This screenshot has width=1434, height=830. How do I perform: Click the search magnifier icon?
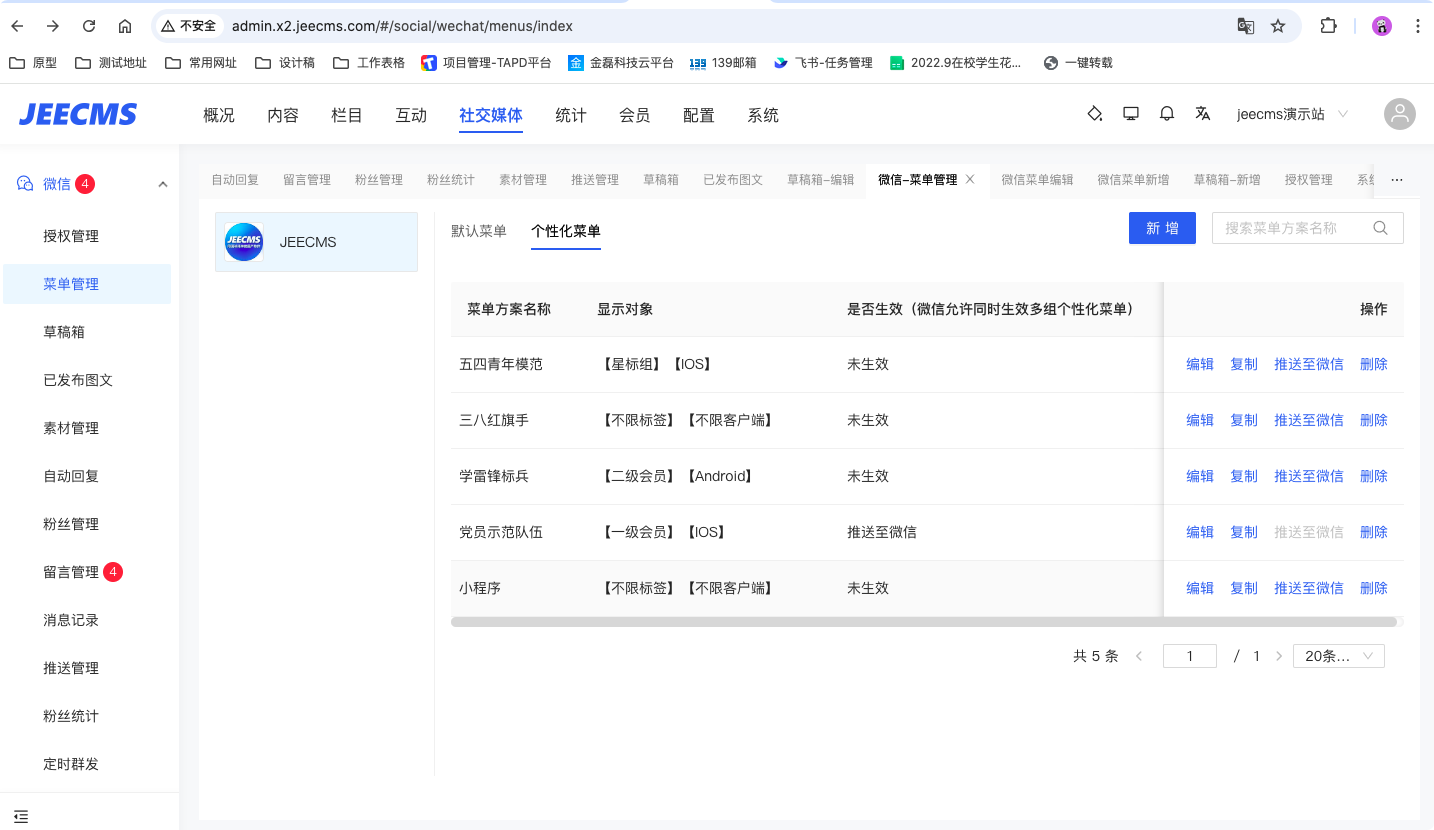tap(1381, 228)
